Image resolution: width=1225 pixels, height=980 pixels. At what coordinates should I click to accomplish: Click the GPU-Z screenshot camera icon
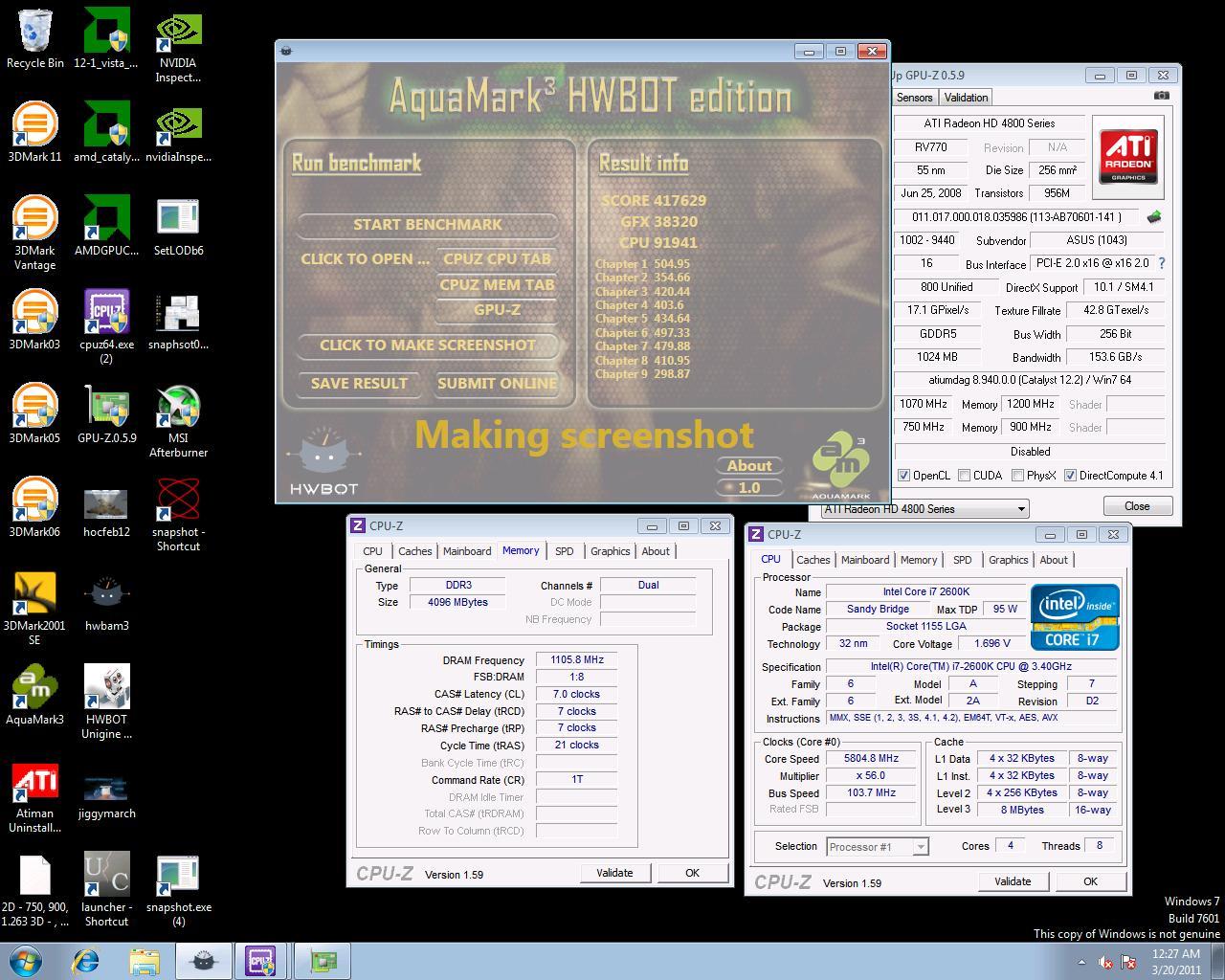click(x=1161, y=96)
